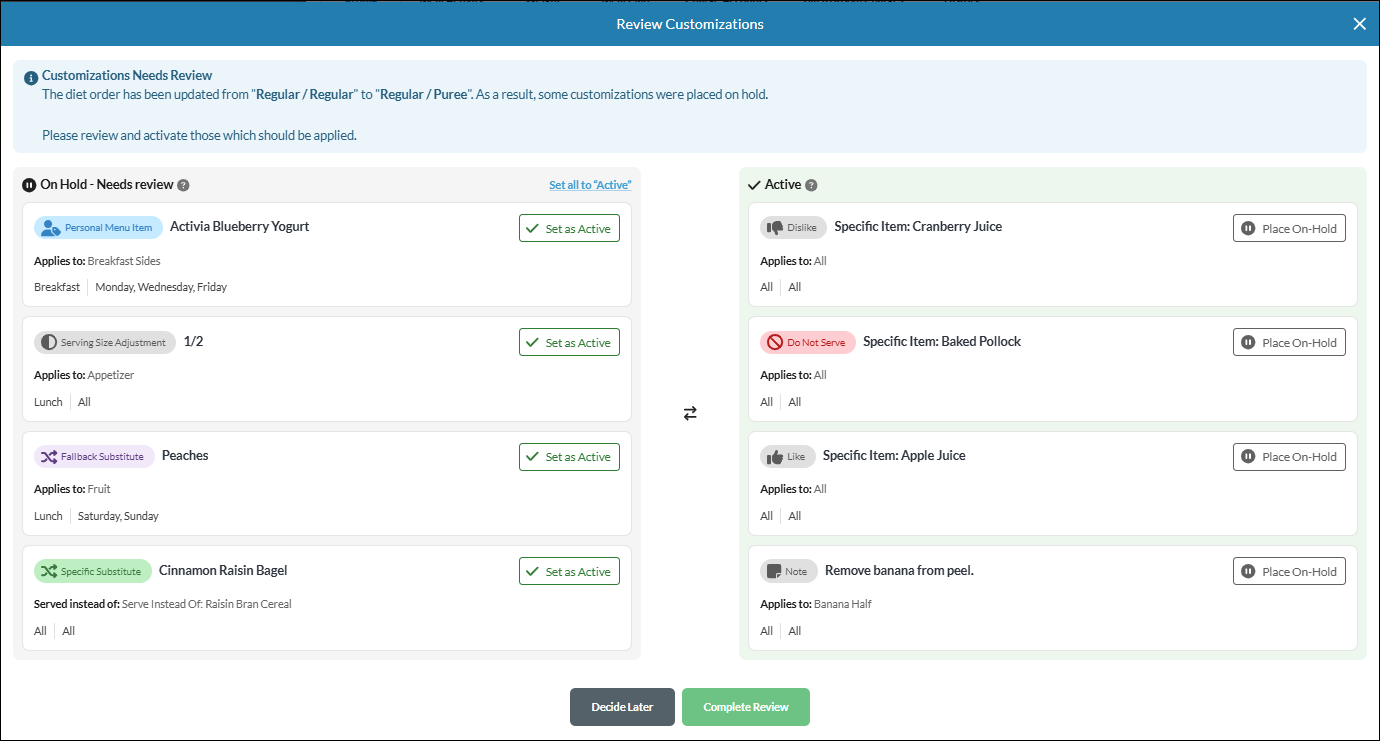Click the Set all to "Active" link

click(x=590, y=185)
